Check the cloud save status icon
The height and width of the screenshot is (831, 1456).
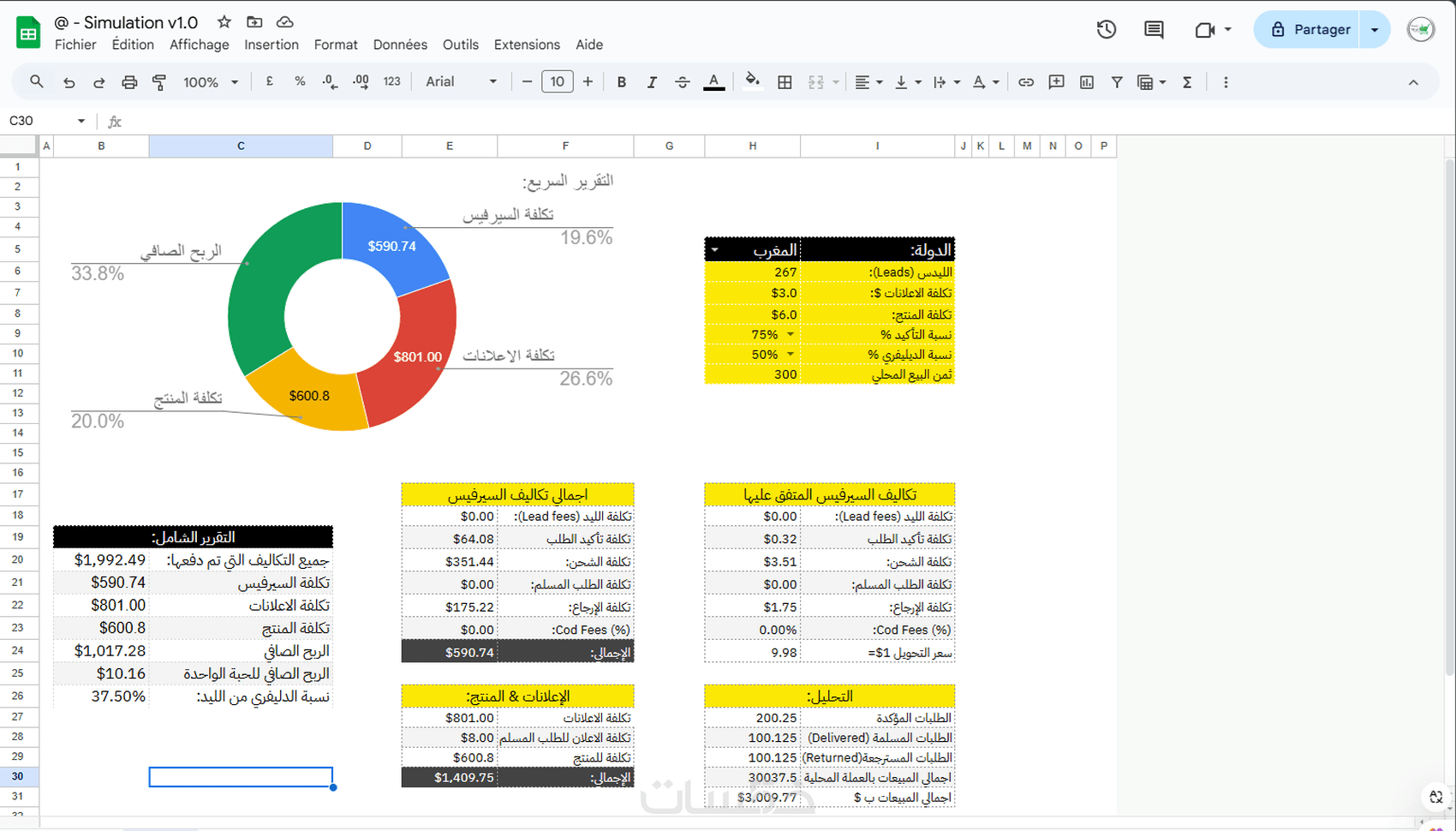tap(285, 22)
